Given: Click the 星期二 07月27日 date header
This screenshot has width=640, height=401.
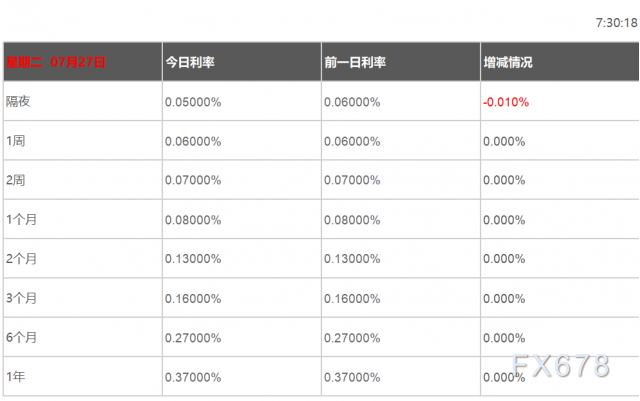Looking at the screenshot, I should click(56, 62).
